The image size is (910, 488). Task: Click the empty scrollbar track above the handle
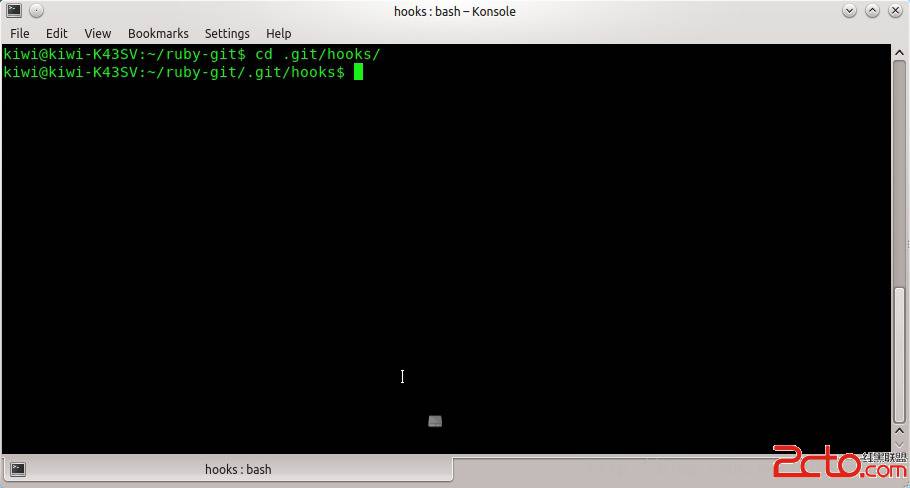point(900,174)
